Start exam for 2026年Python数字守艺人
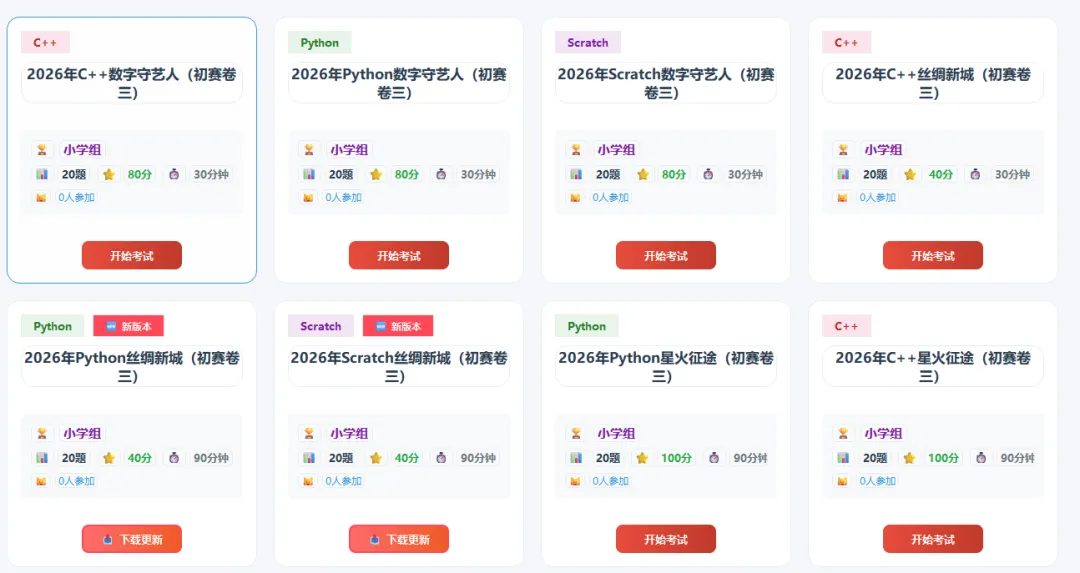Screen dimensions: 1080x573 pyautogui.click(x=399, y=256)
